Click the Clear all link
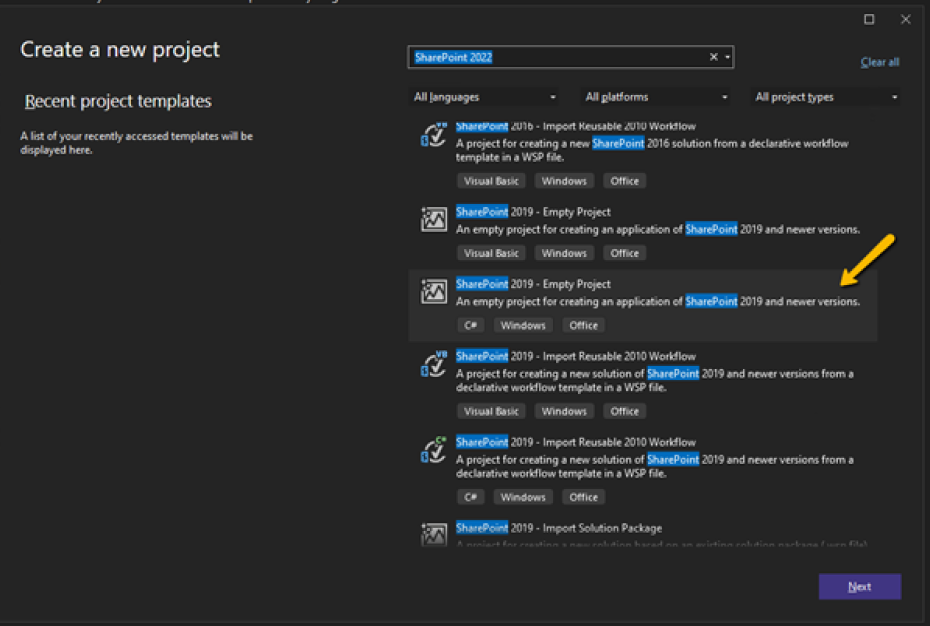This screenshot has height=626, width=930. [x=879, y=62]
